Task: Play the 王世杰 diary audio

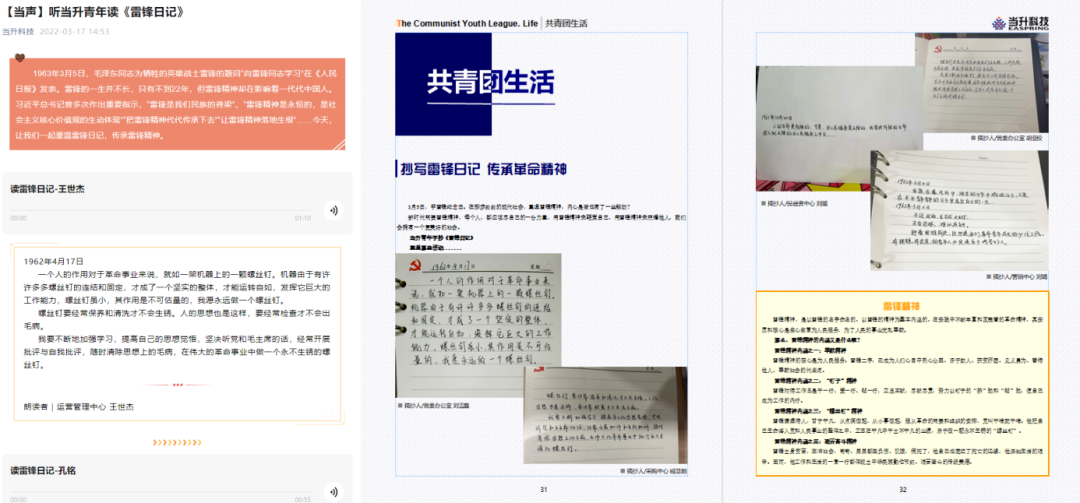Action: (332, 210)
